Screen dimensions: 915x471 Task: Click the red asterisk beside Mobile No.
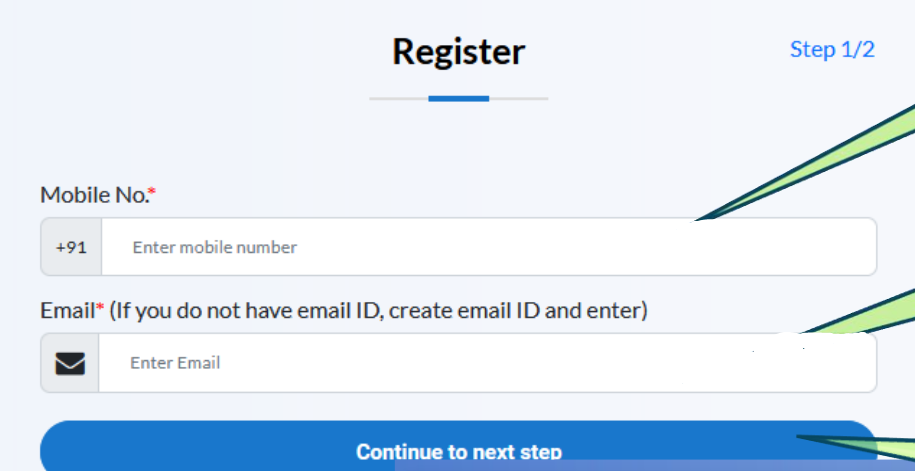(152, 191)
